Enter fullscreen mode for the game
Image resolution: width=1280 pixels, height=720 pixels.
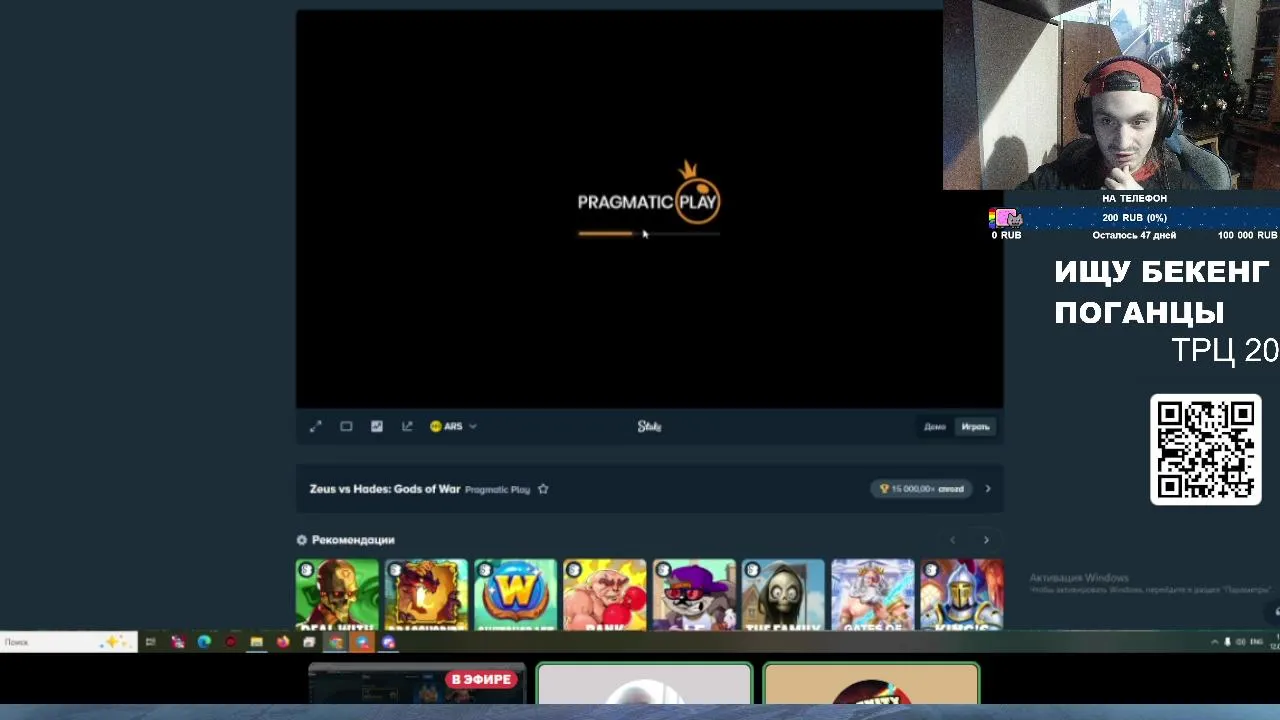[315, 426]
